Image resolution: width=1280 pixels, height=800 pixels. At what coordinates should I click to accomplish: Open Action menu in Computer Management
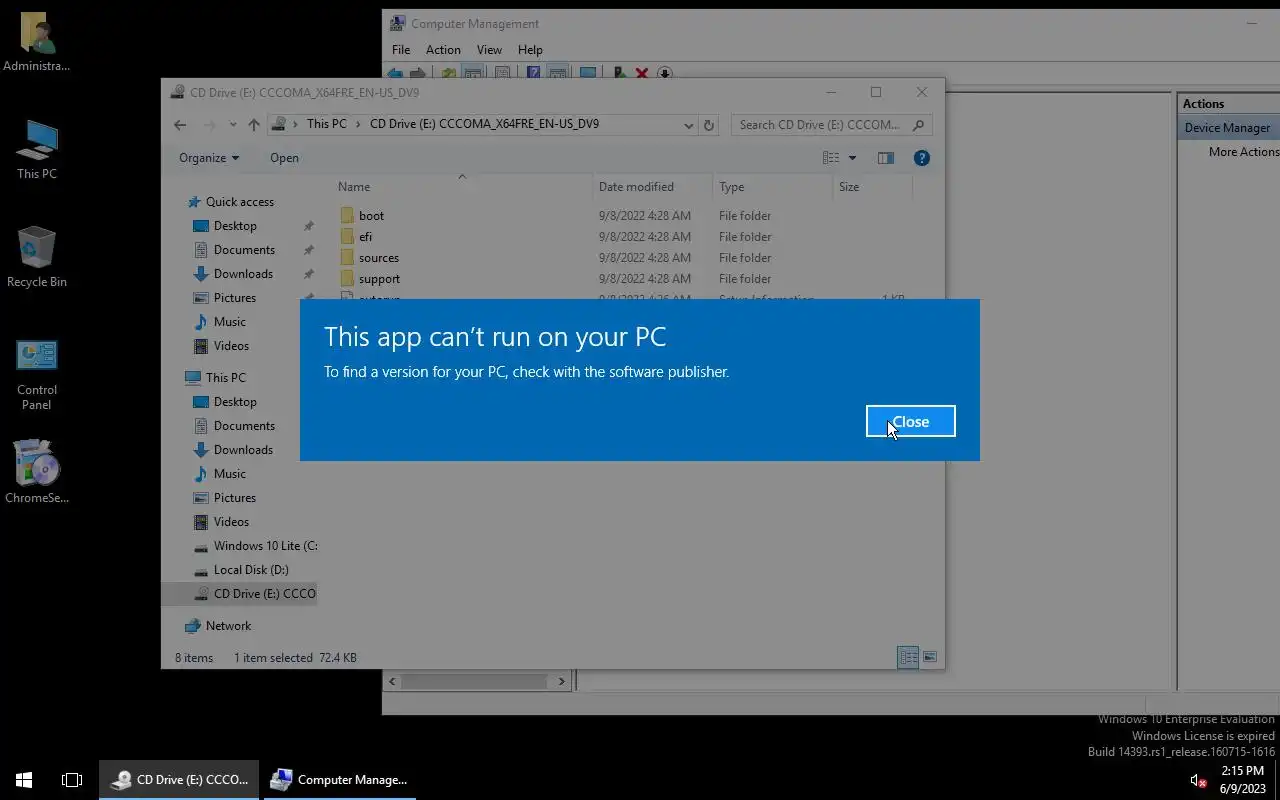pos(443,49)
